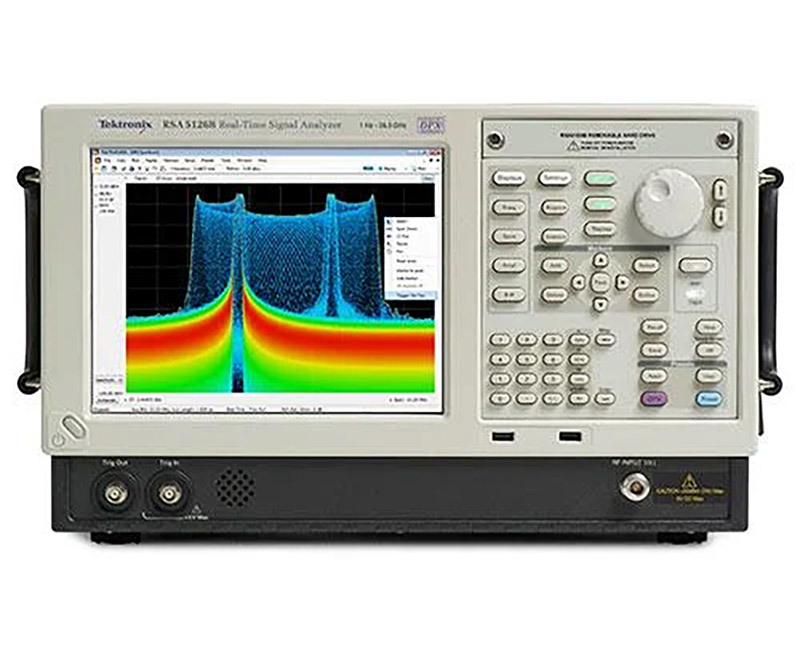The width and height of the screenshot is (800, 645).
Task: Tap the marker up-arrow key
Action: tap(602, 261)
